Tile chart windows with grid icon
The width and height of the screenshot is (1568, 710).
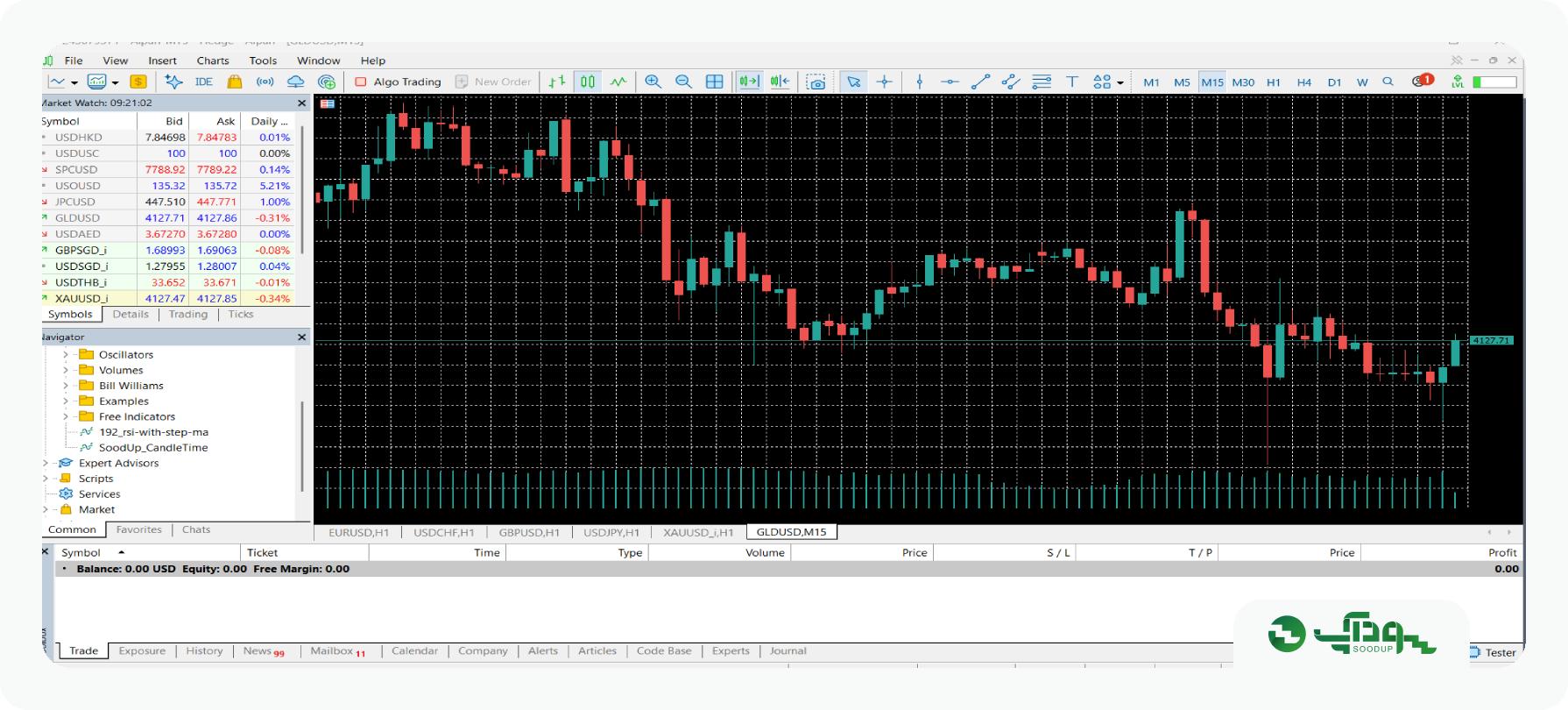click(715, 82)
